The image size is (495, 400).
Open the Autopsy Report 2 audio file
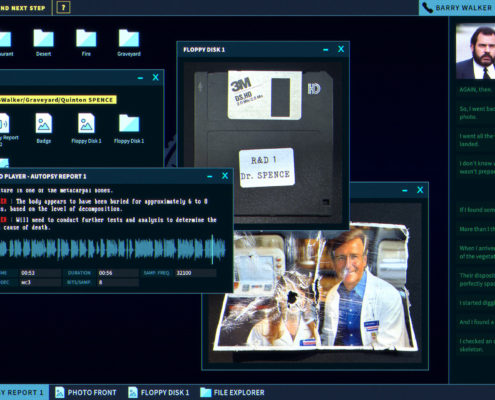(x=7, y=129)
